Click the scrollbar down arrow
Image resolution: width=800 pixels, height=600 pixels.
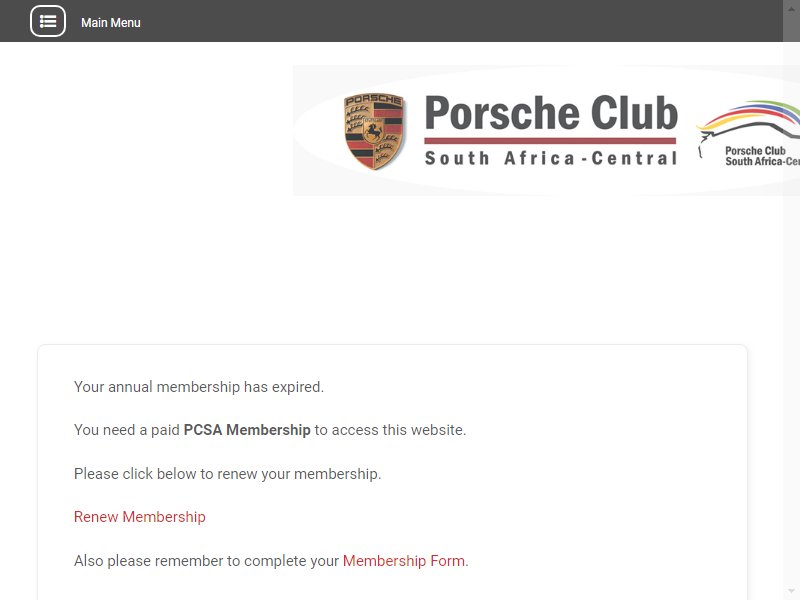791,591
